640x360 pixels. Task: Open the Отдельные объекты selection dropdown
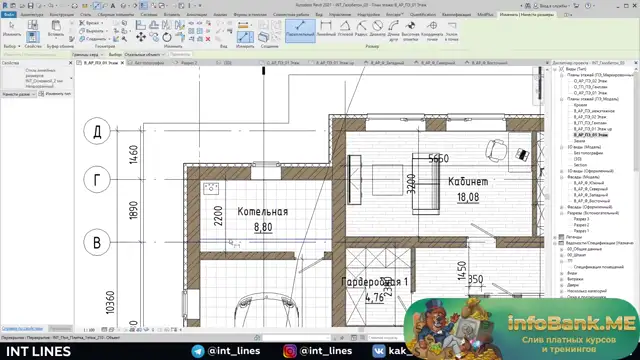click(144, 54)
